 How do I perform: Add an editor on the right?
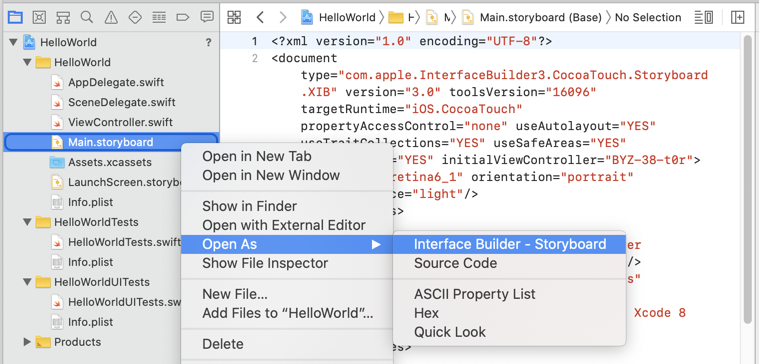tap(738, 18)
